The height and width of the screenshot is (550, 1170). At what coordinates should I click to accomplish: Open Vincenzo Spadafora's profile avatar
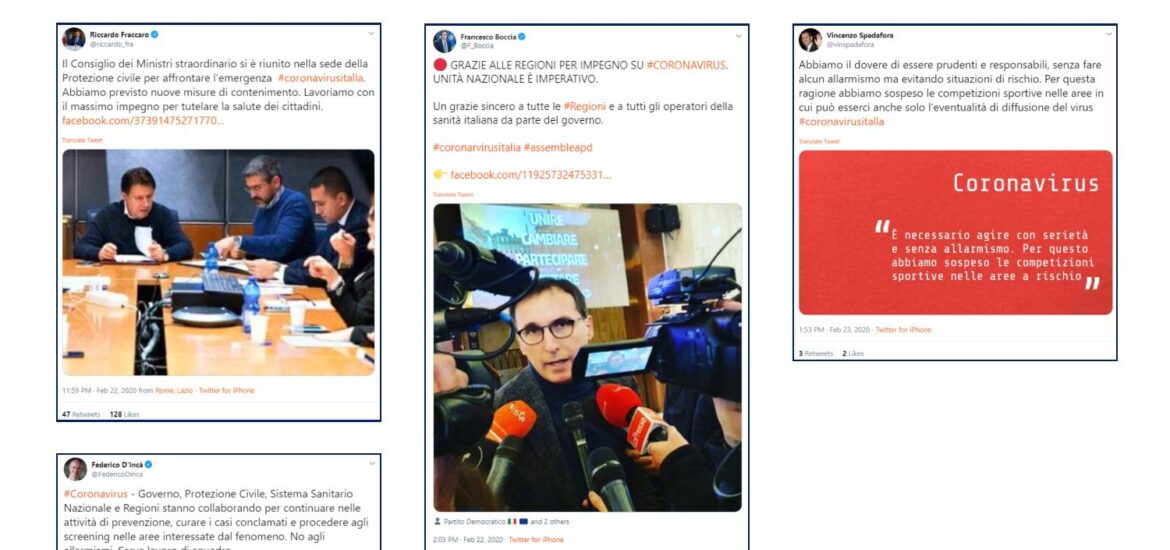coord(810,40)
